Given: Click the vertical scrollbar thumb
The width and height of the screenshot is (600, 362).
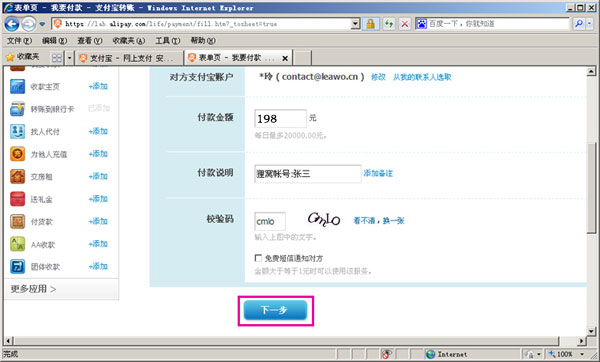Looking at the screenshot, I should click(591, 188).
